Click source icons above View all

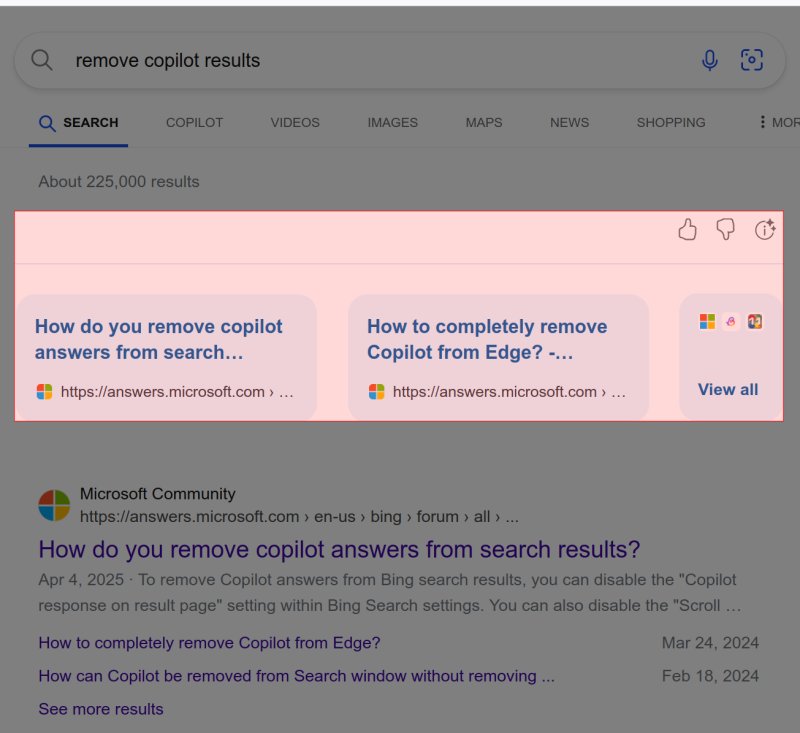(730, 321)
